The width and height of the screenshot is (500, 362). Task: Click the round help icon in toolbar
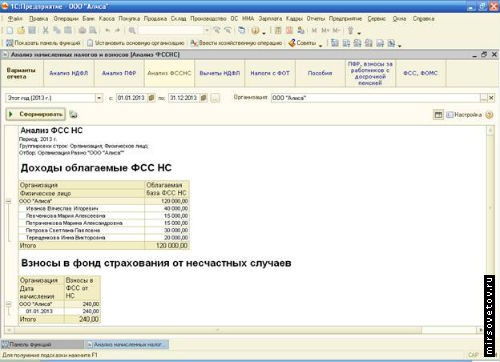point(255,30)
